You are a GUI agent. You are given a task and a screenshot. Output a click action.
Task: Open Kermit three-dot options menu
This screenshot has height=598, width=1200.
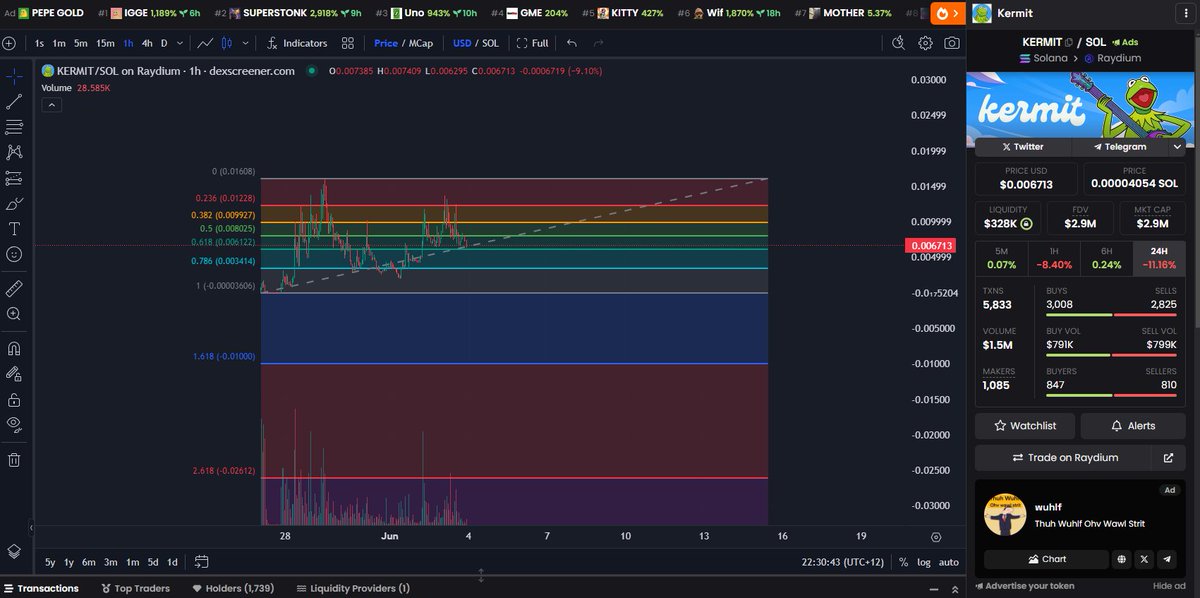coord(1187,13)
